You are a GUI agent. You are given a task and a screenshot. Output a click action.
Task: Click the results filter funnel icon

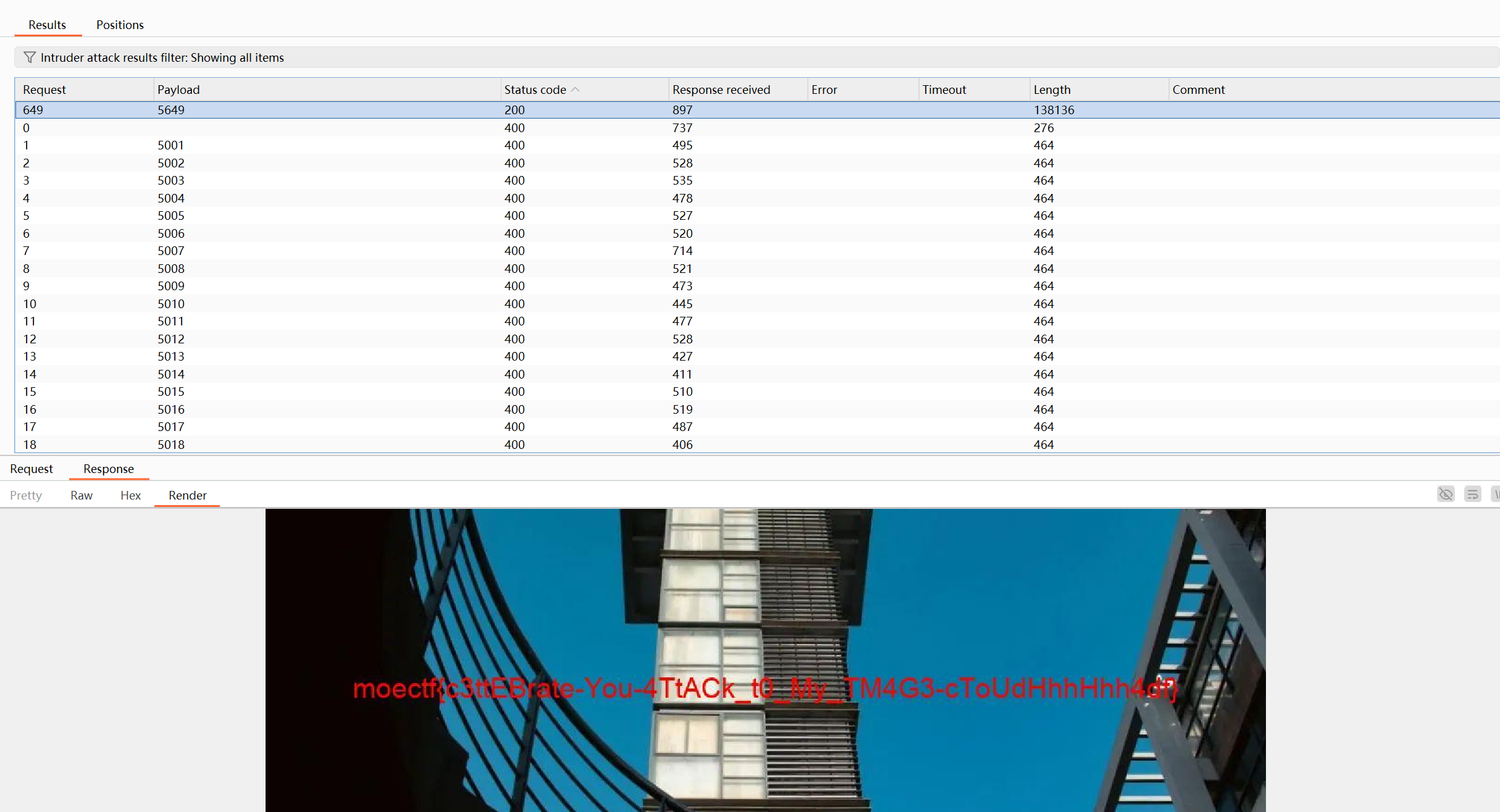click(29, 57)
